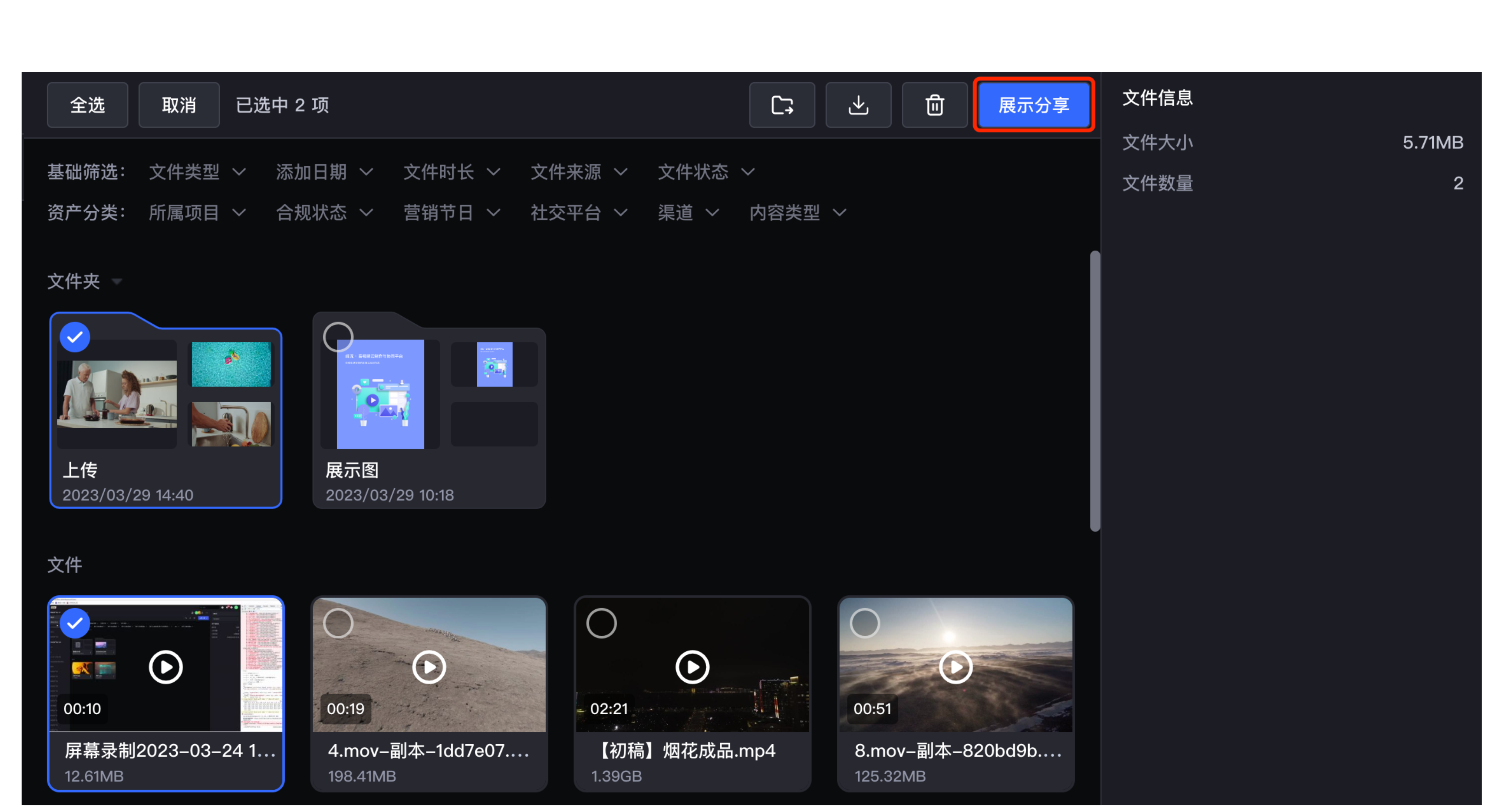Select the 烟花成品.mp4 checkbox
This screenshot has width=1488, height=812.
(x=601, y=623)
